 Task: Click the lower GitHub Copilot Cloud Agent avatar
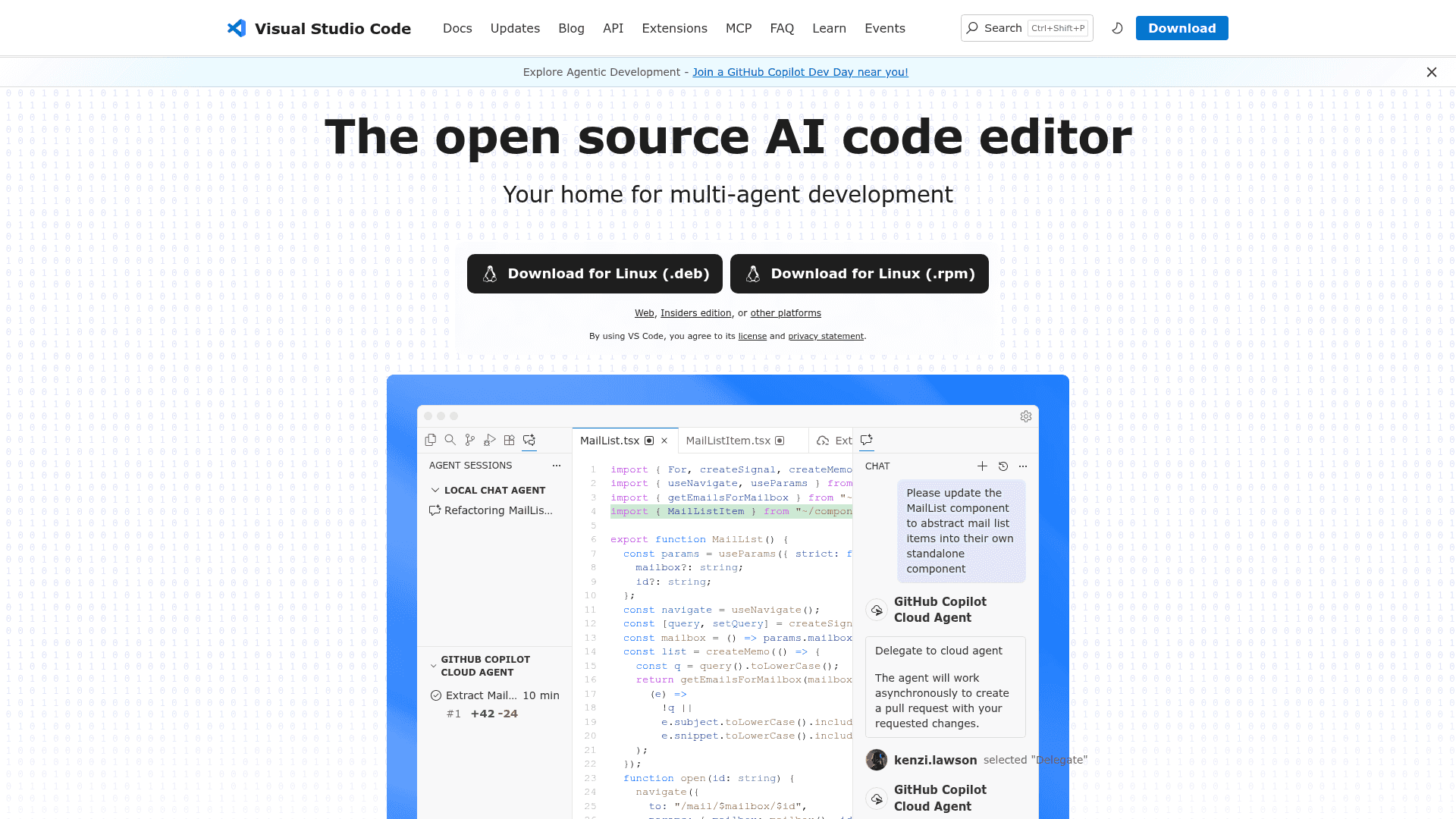(x=877, y=799)
